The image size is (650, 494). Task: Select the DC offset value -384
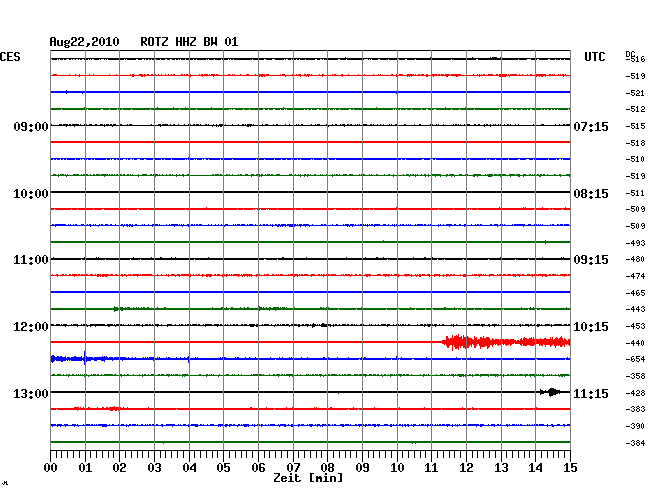[x=635, y=443]
